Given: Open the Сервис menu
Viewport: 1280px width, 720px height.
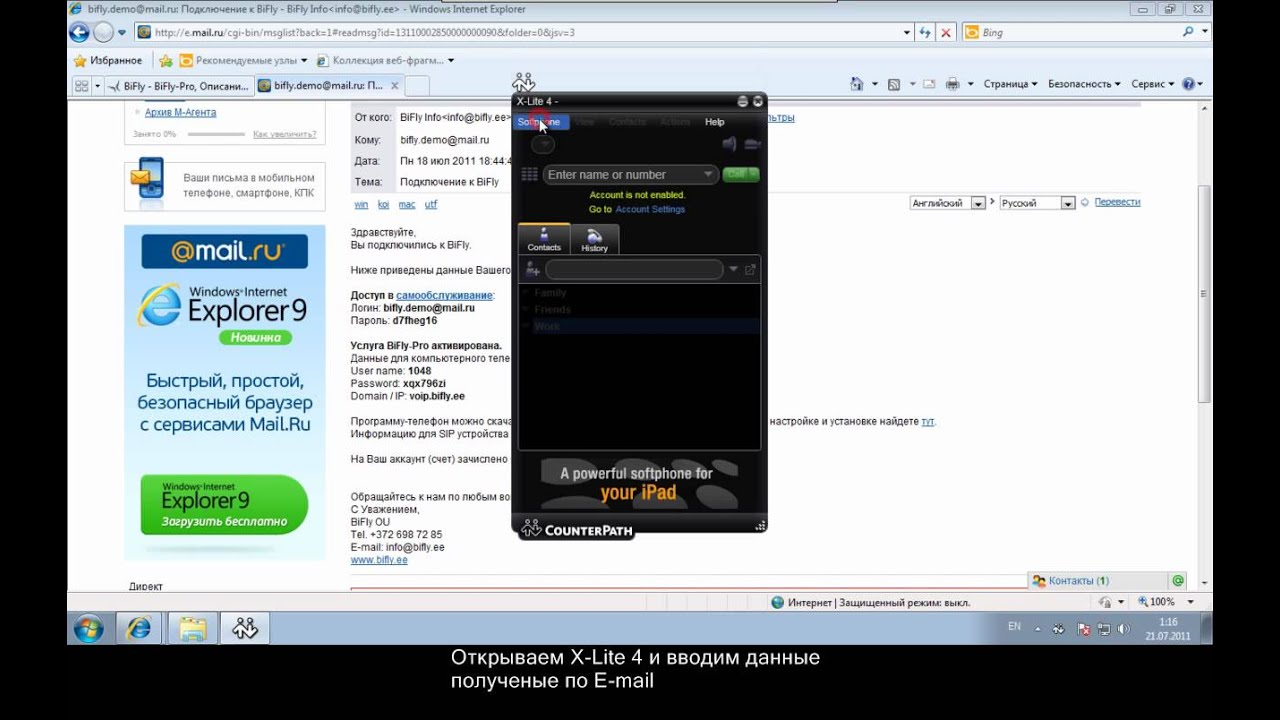Looking at the screenshot, I should [1152, 85].
